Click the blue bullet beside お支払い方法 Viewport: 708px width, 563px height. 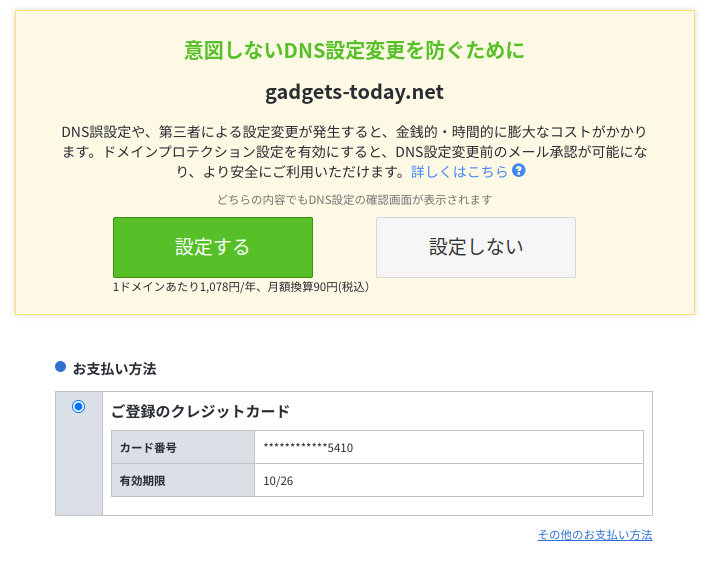(61, 367)
